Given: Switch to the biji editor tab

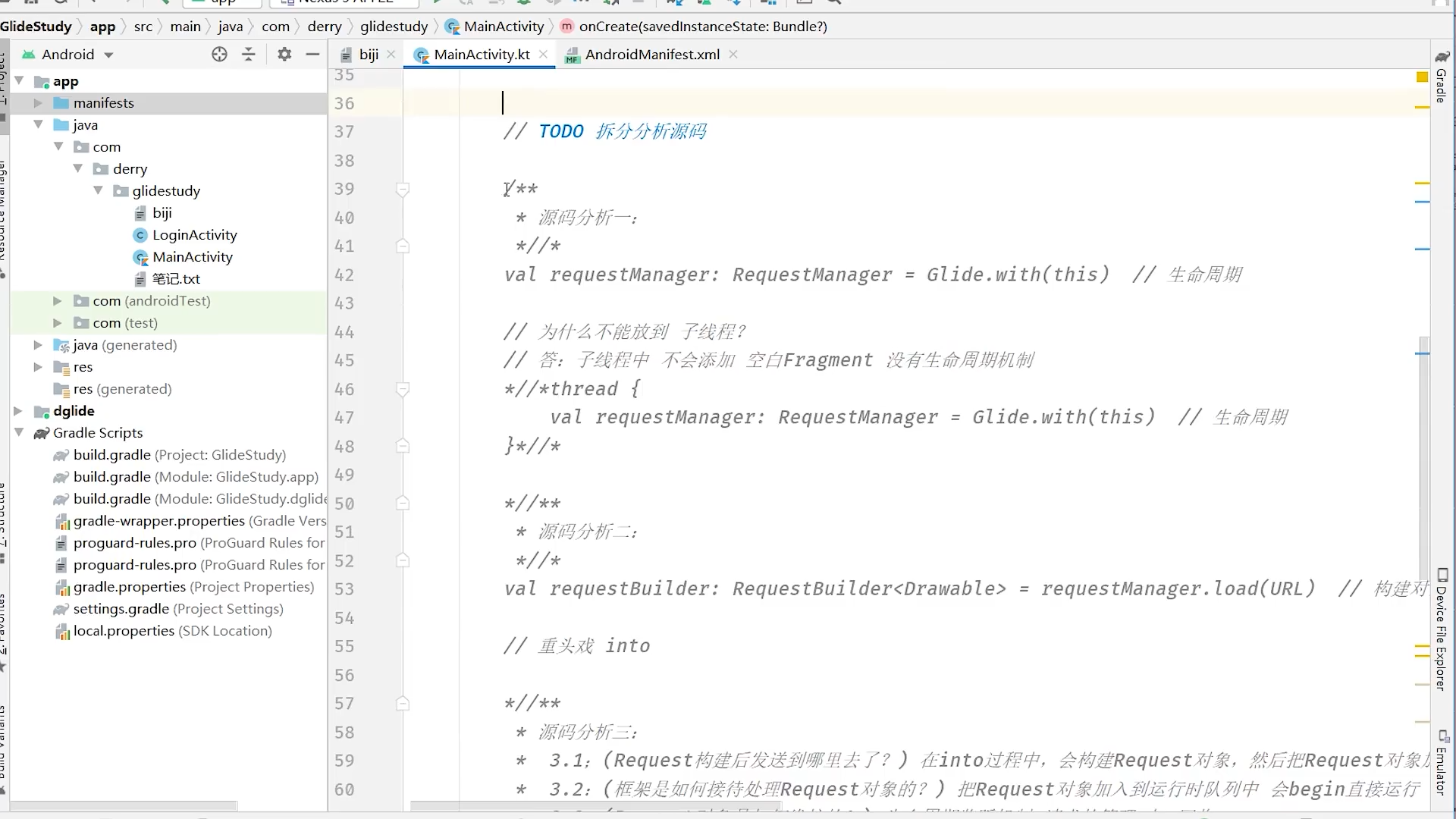Looking at the screenshot, I should pyautogui.click(x=369, y=55).
